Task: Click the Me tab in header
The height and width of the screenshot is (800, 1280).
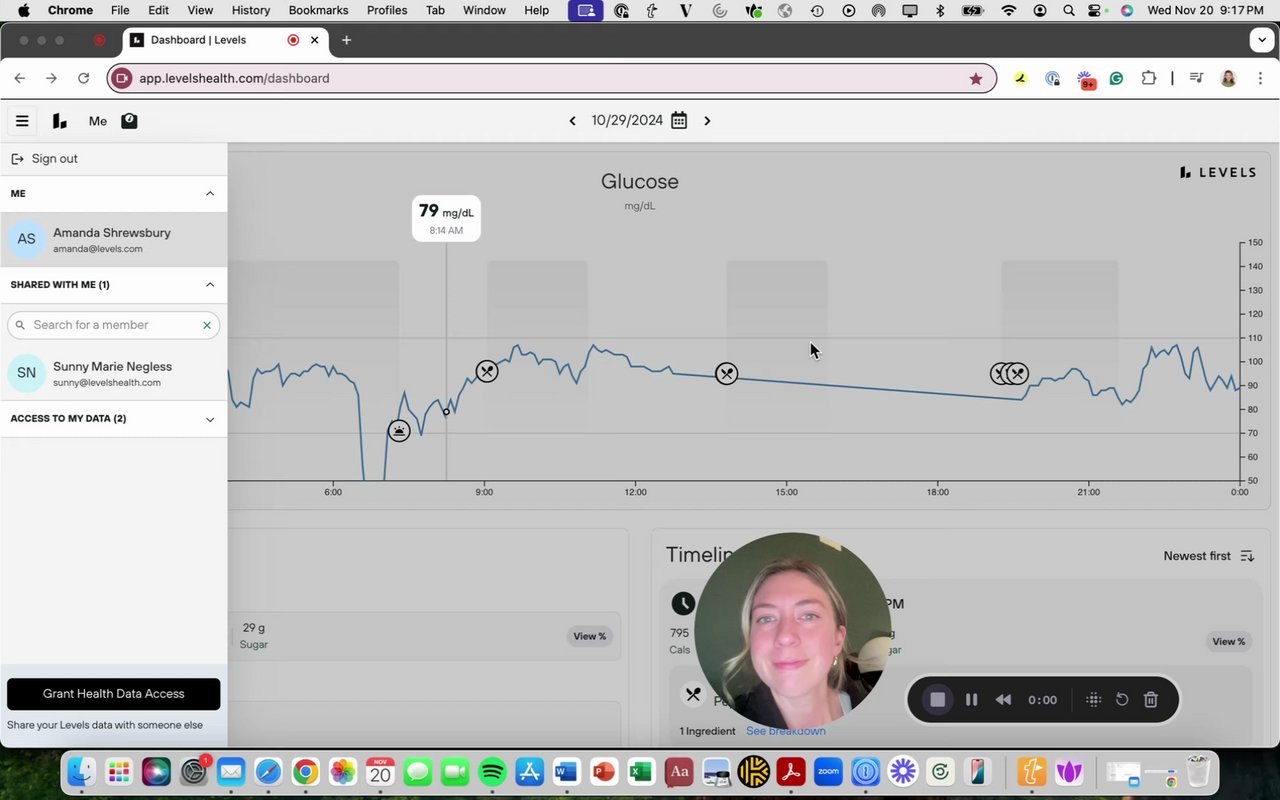Action: click(x=97, y=121)
